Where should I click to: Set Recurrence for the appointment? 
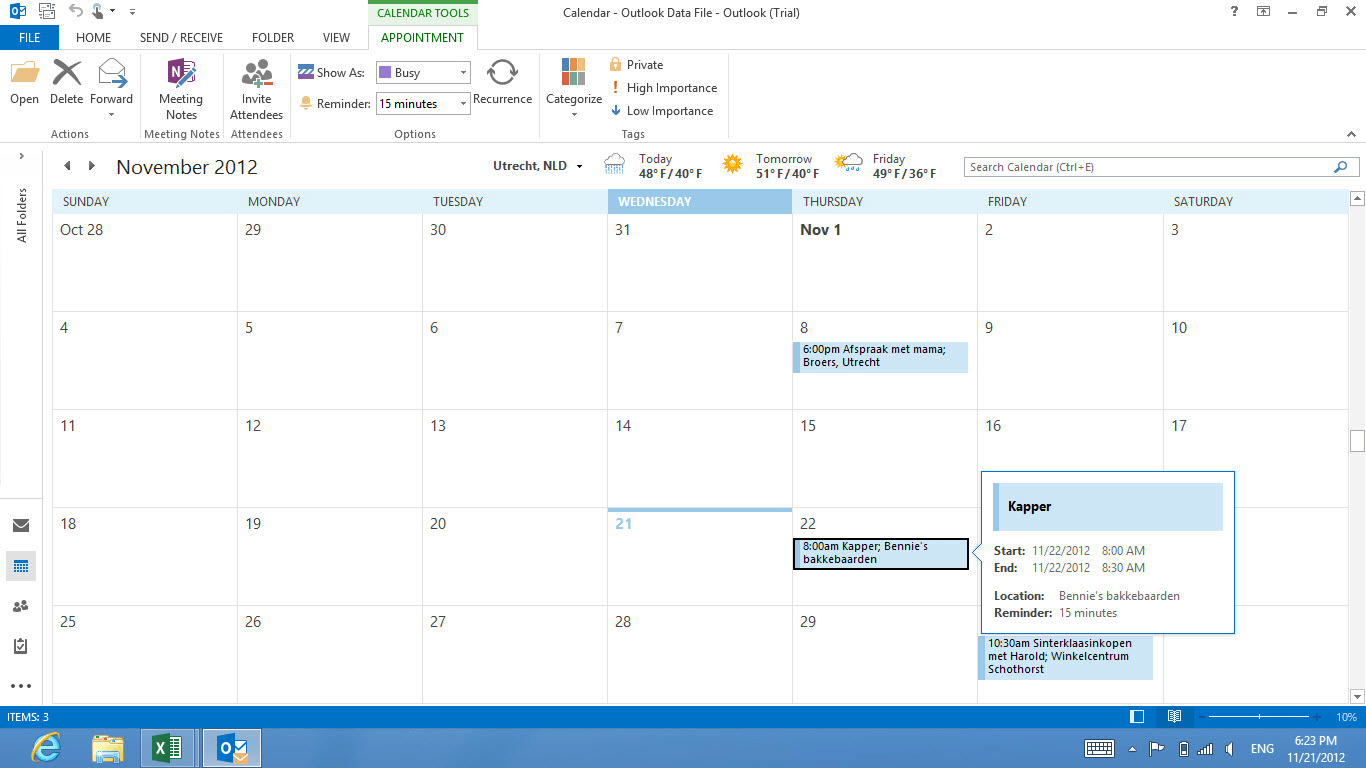502,73
